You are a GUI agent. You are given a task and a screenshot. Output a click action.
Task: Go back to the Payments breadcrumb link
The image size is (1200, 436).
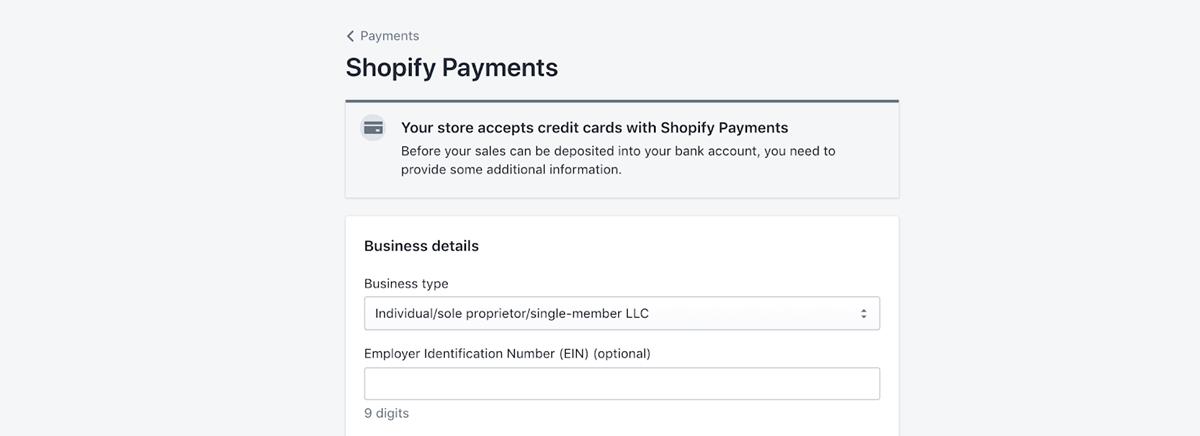(x=383, y=36)
